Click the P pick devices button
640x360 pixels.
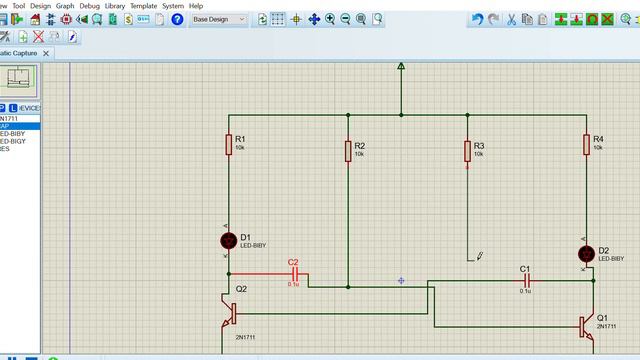[x=2, y=108]
